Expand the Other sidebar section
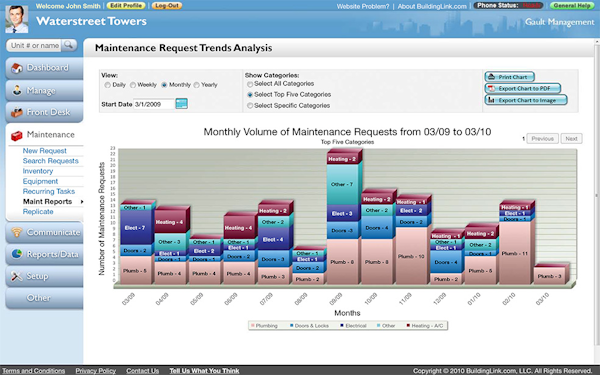This screenshot has height=375, width=600. pos(44,298)
